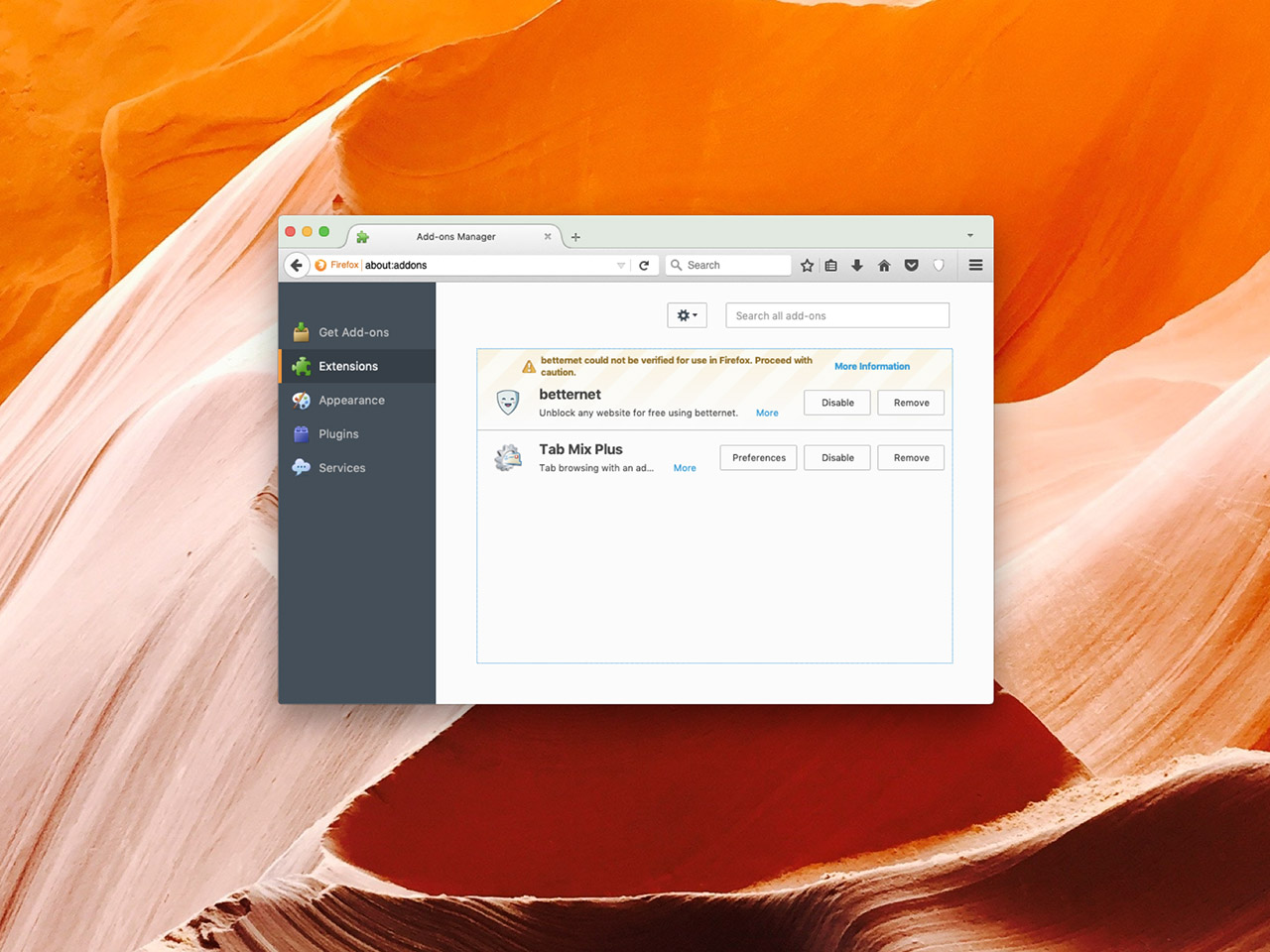
Task: Disable the Tab Mix Plus extension
Action: click(x=837, y=457)
